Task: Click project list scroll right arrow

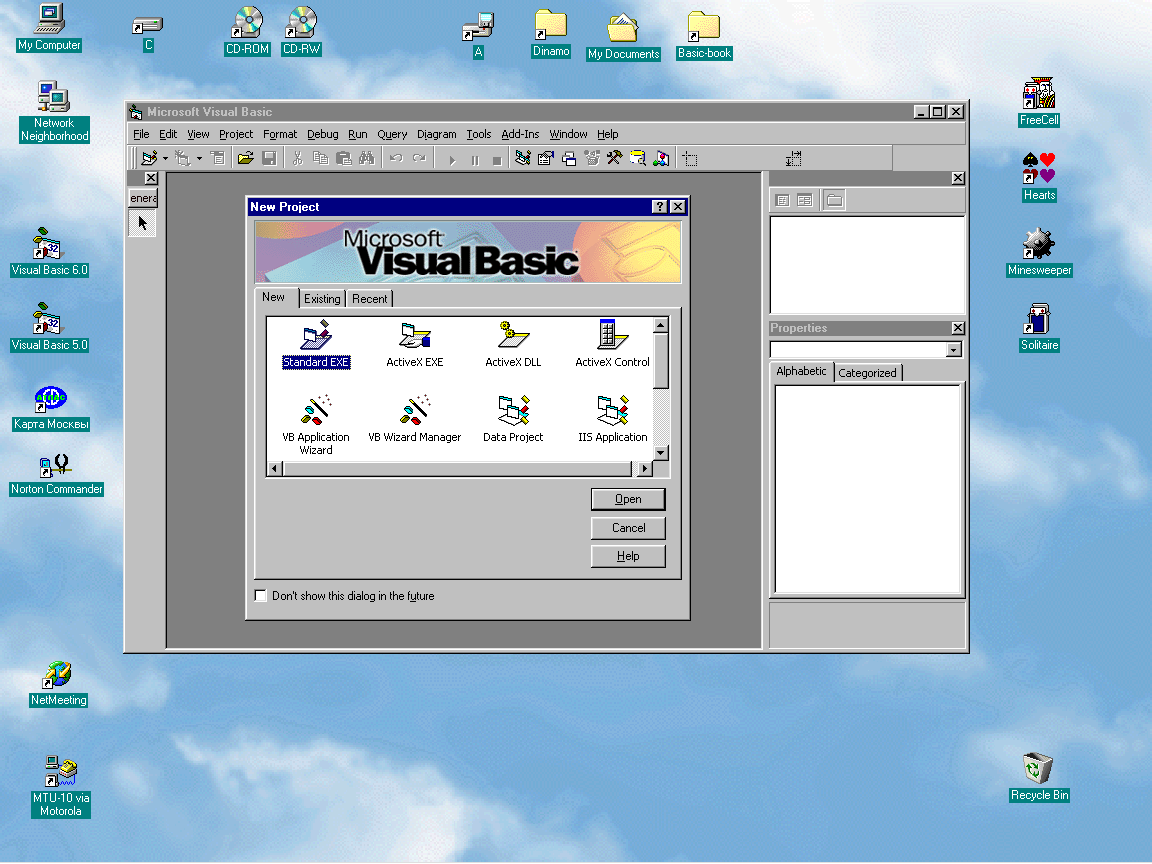Action: pos(644,469)
